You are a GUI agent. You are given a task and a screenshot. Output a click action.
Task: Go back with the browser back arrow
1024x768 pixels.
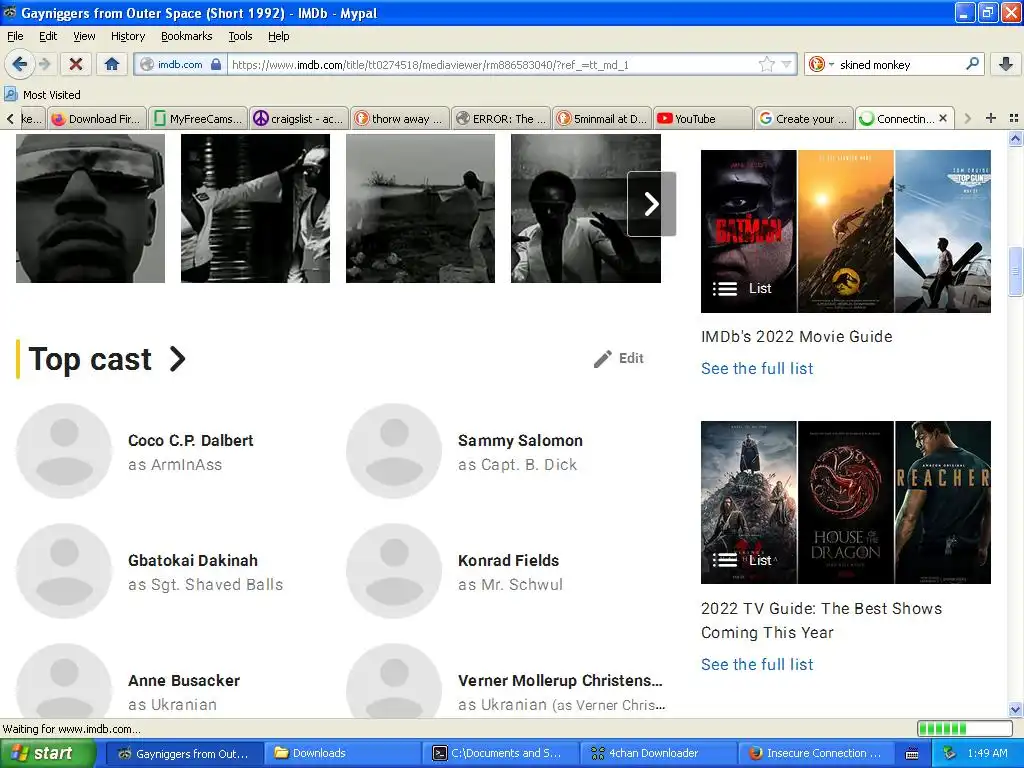[19, 64]
